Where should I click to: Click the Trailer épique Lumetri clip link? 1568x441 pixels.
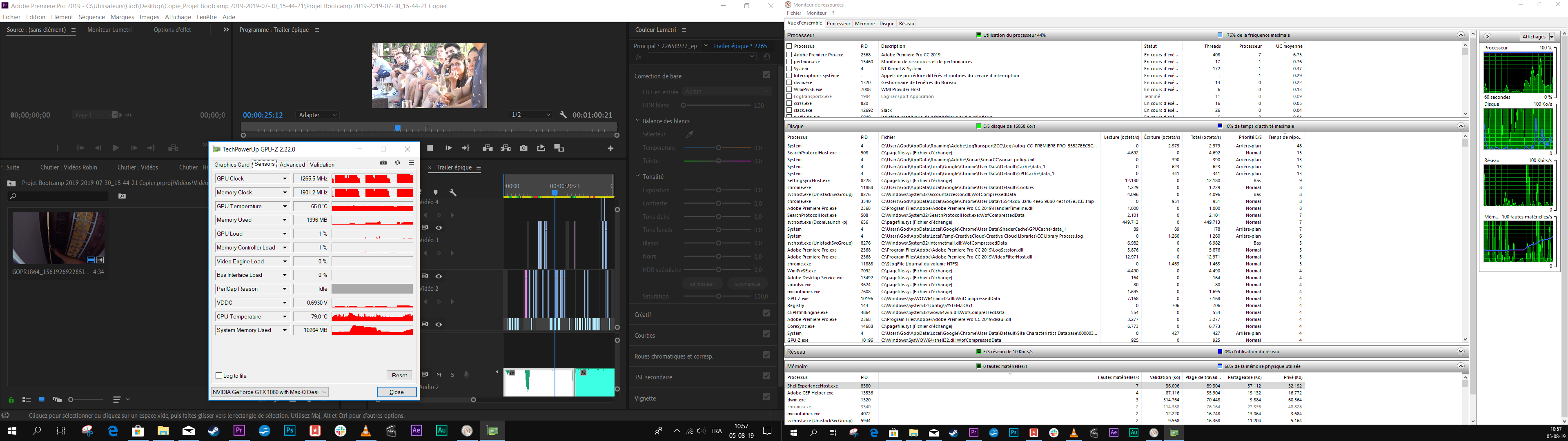coord(742,46)
